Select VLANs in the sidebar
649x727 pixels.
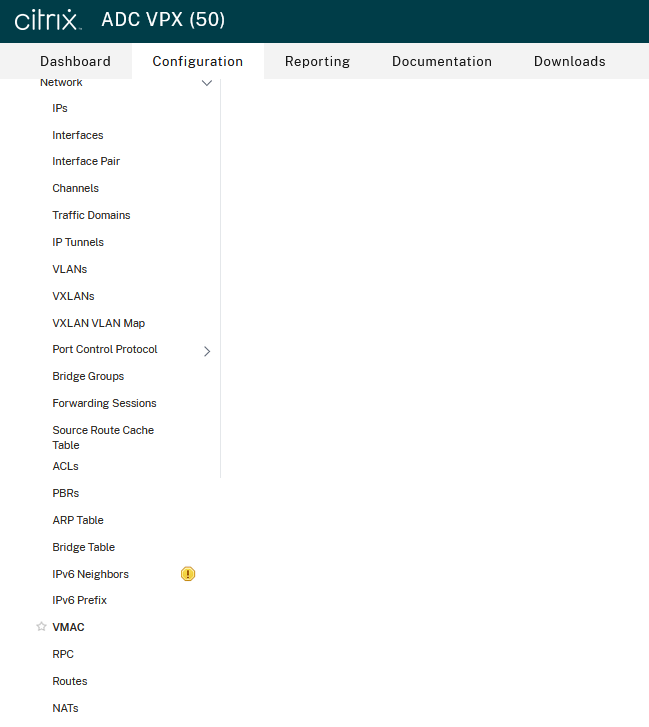pyautogui.click(x=70, y=269)
